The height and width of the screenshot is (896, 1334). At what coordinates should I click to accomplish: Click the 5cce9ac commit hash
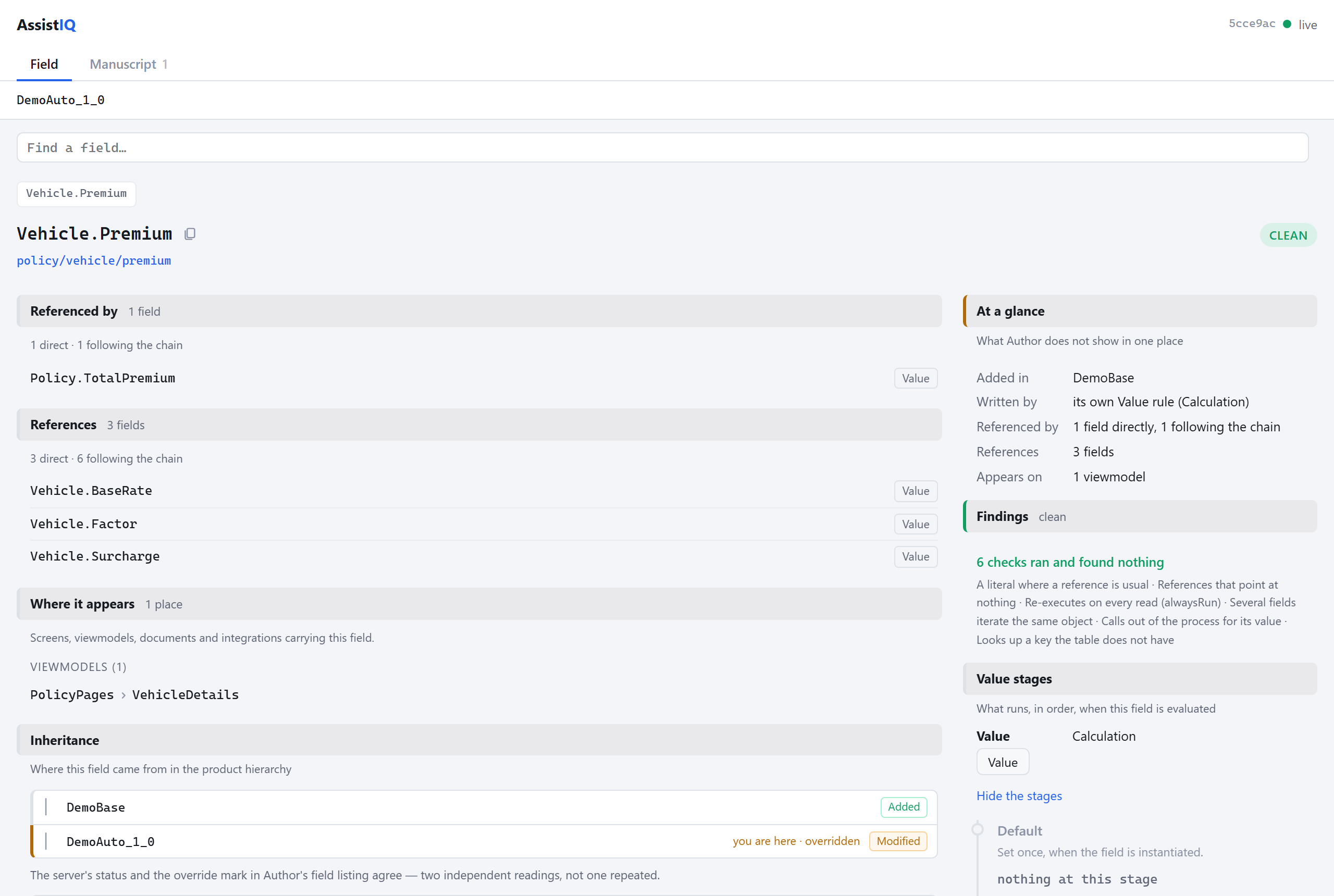[x=1252, y=24]
